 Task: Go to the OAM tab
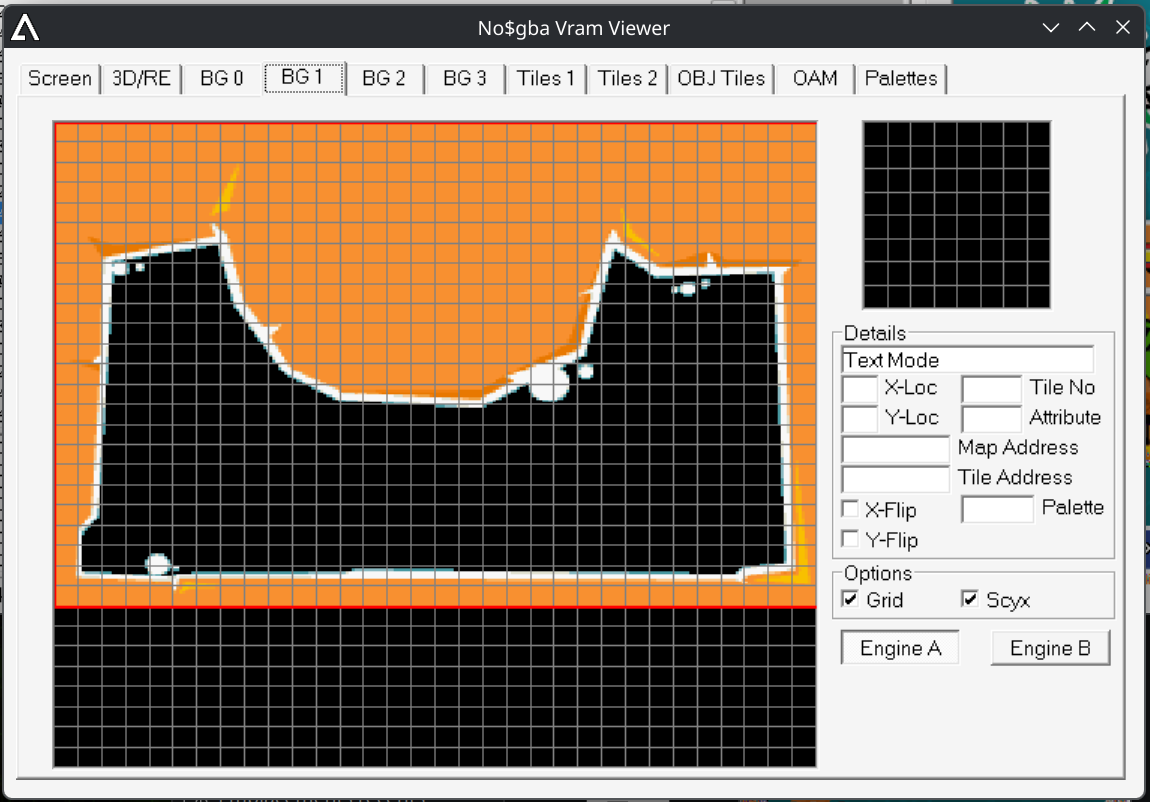point(814,79)
